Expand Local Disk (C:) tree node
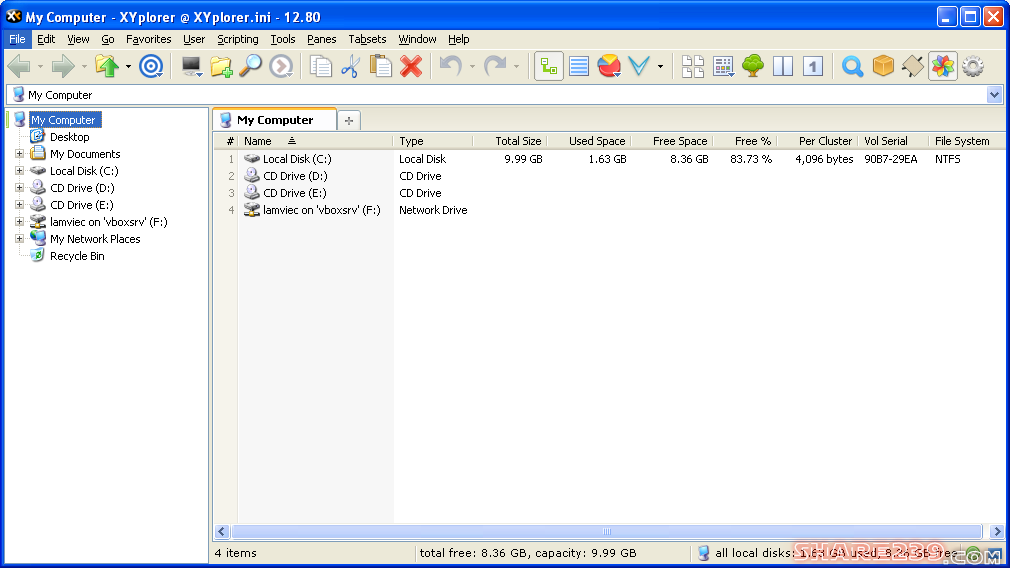This screenshot has width=1010, height=568. tap(19, 171)
